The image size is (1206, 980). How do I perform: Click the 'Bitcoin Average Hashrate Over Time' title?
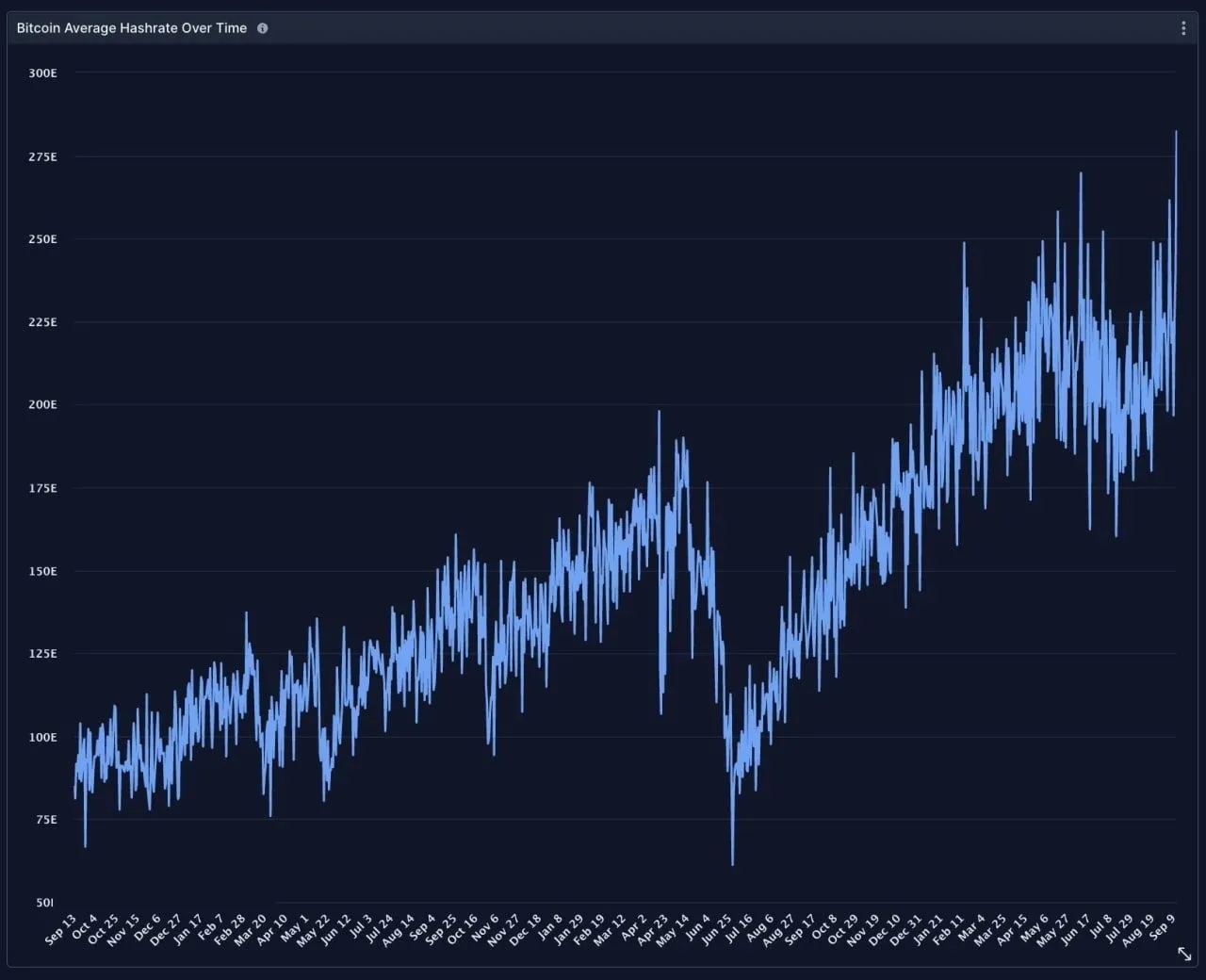coord(132,28)
